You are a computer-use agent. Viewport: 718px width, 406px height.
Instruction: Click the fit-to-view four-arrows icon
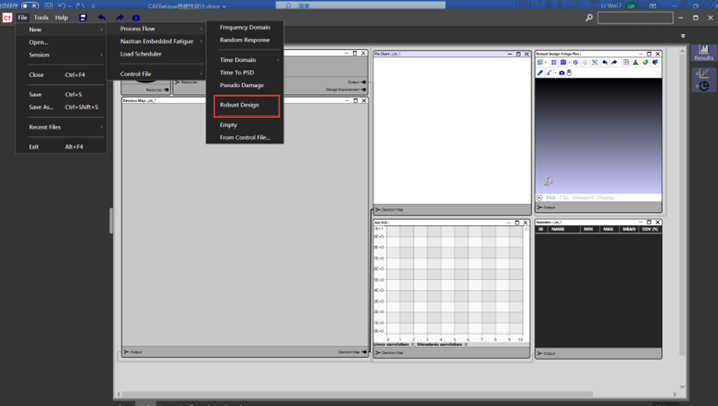554,62
